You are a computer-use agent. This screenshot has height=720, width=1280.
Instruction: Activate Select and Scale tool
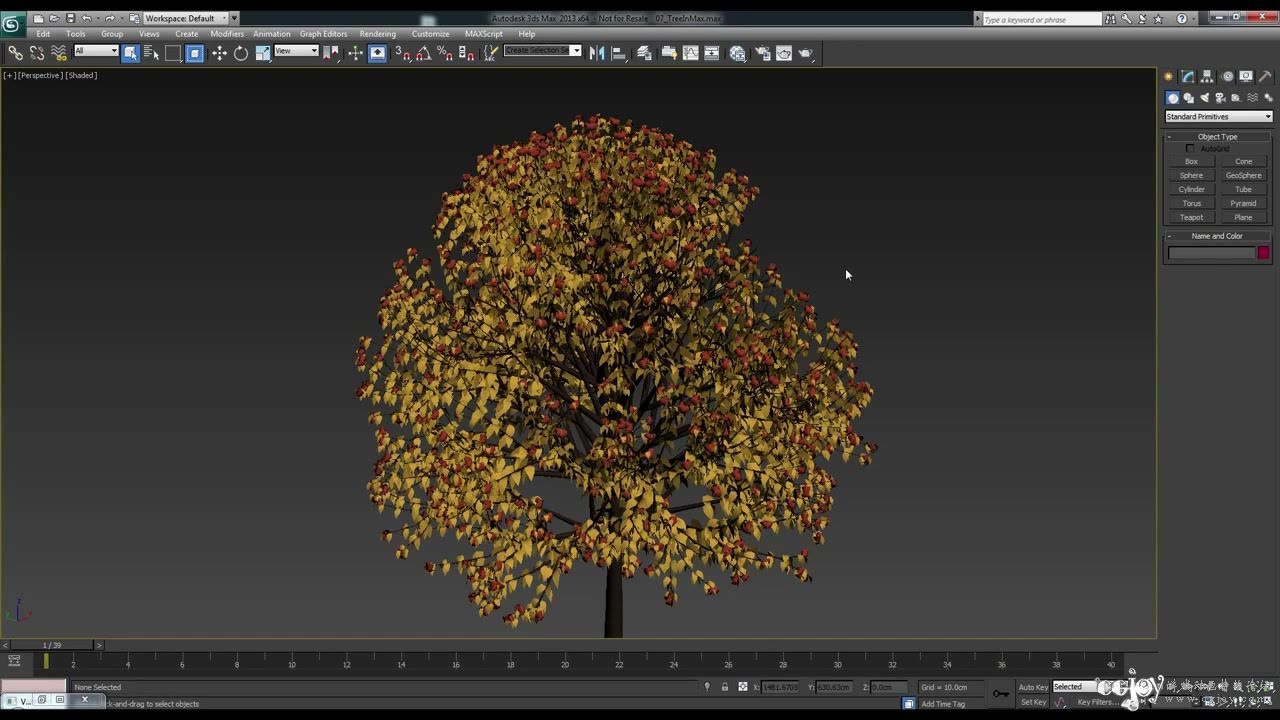[x=263, y=53]
